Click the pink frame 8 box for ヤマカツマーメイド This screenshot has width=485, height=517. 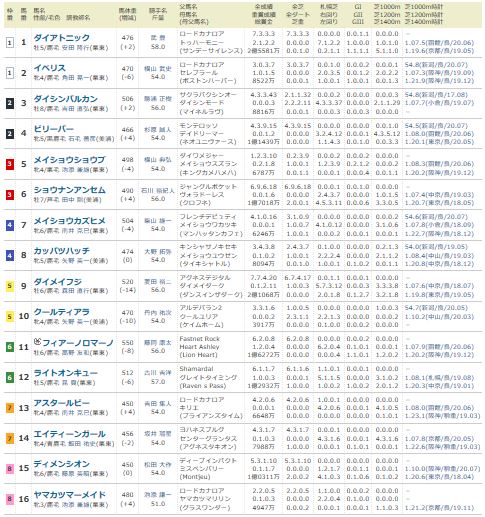pyautogui.click(x=10, y=499)
